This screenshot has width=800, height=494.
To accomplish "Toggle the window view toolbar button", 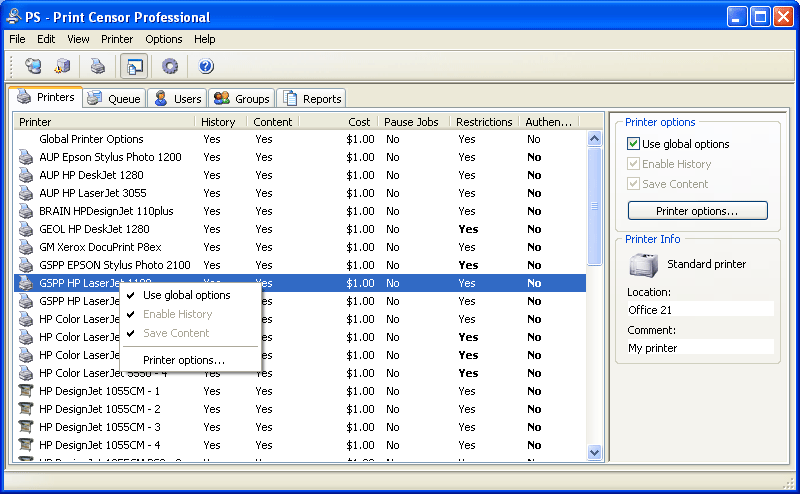I will pyautogui.click(x=133, y=66).
